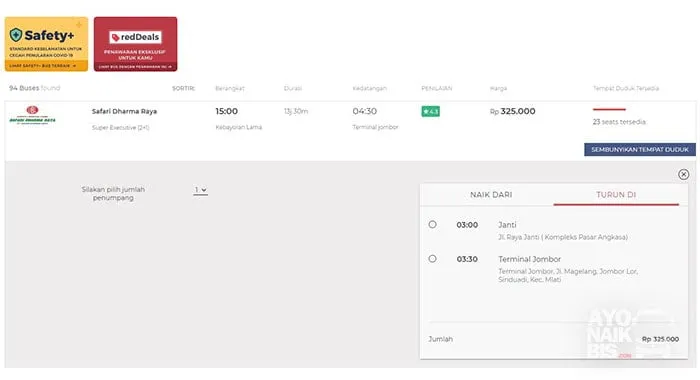
Task: Click the 23 seats tersedia text
Action: (619, 122)
